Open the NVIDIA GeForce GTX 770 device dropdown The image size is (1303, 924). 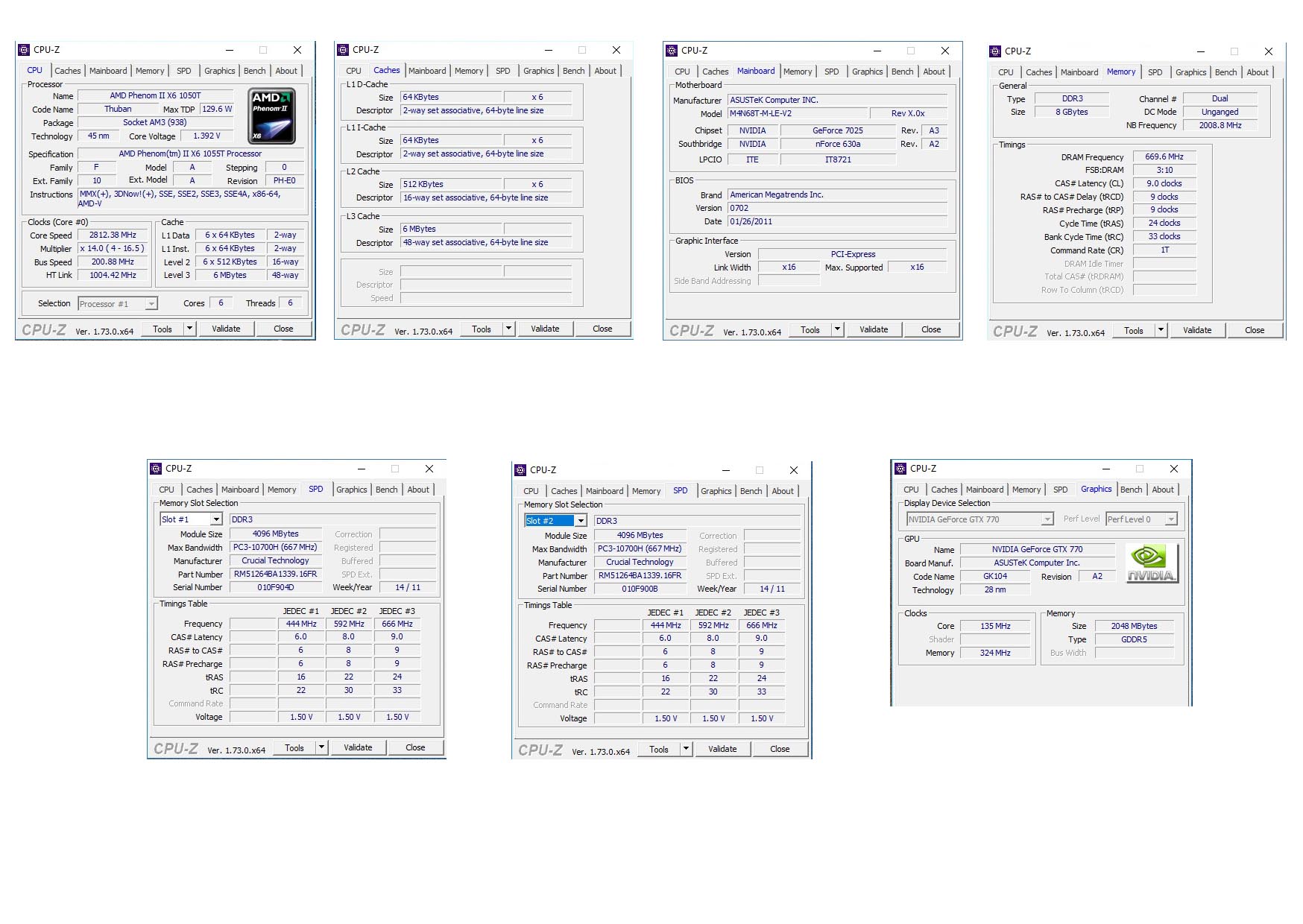point(1047,519)
